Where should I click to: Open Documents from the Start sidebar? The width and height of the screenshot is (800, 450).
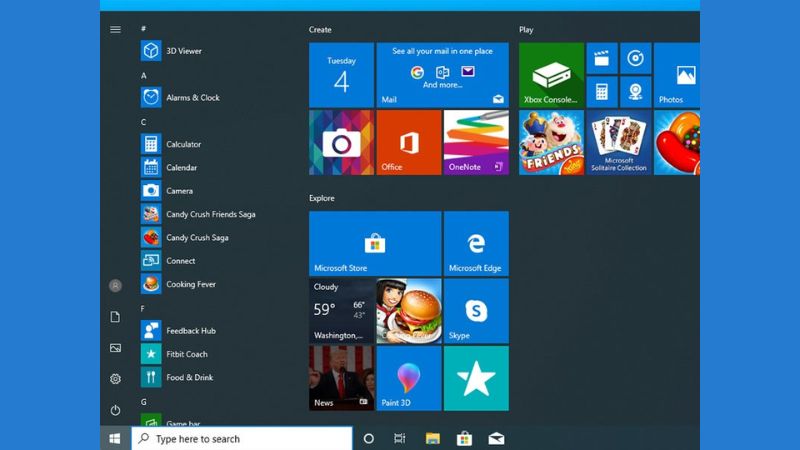[115, 317]
